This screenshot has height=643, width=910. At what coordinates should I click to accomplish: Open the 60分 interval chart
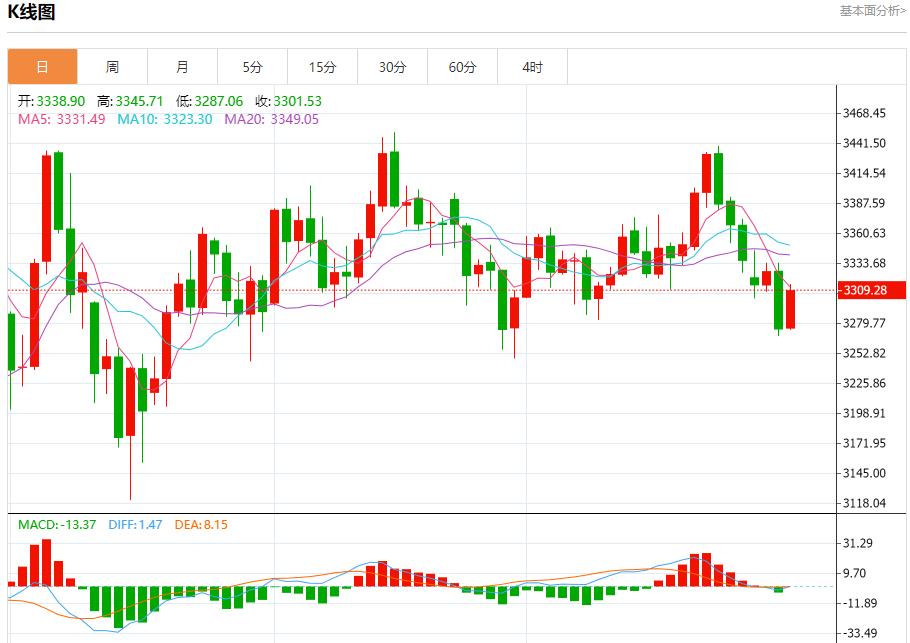(463, 66)
